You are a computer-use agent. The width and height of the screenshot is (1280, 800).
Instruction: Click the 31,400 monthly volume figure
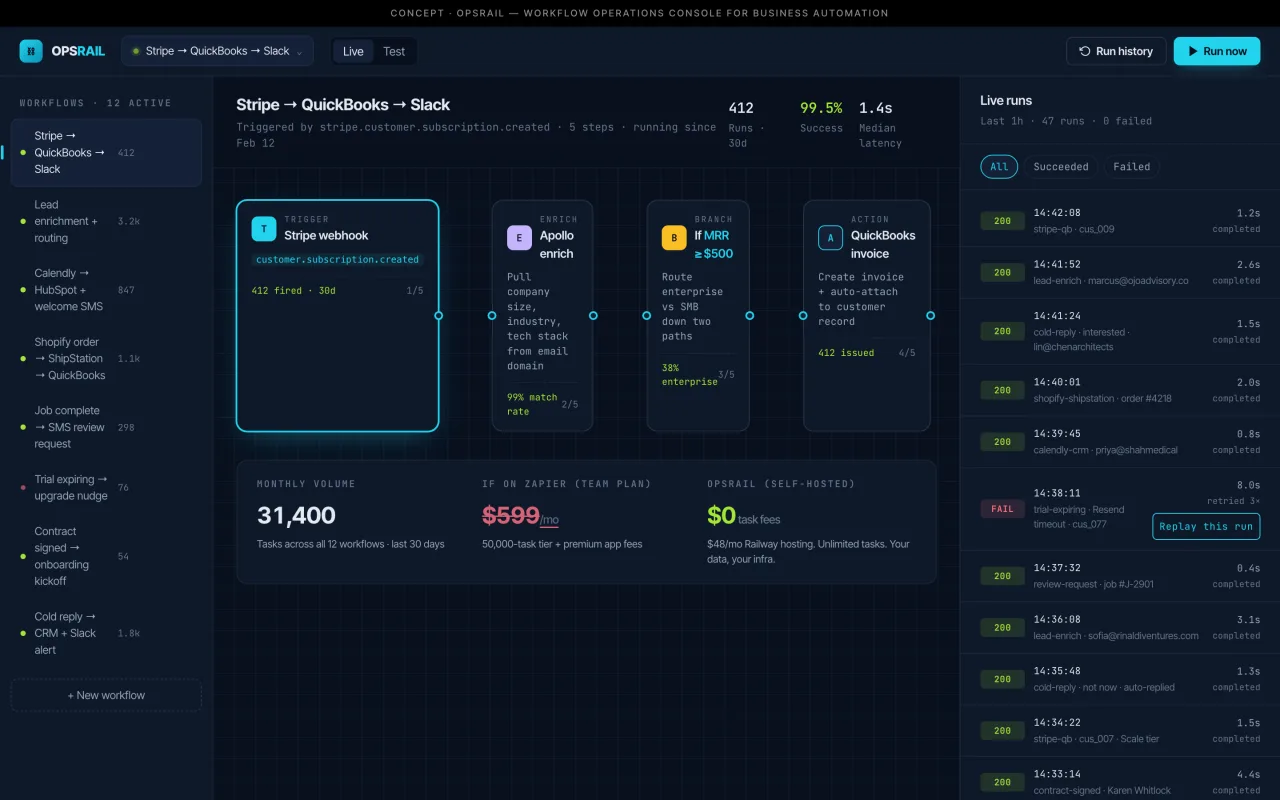[296, 515]
